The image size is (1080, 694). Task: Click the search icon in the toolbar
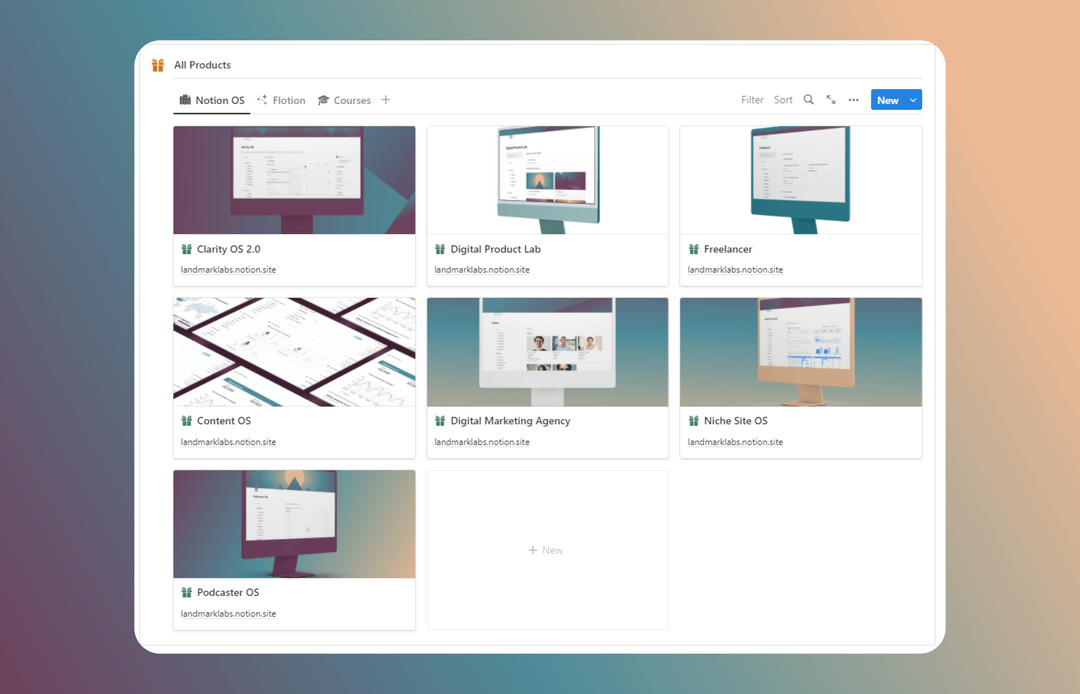tap(808, 99)
